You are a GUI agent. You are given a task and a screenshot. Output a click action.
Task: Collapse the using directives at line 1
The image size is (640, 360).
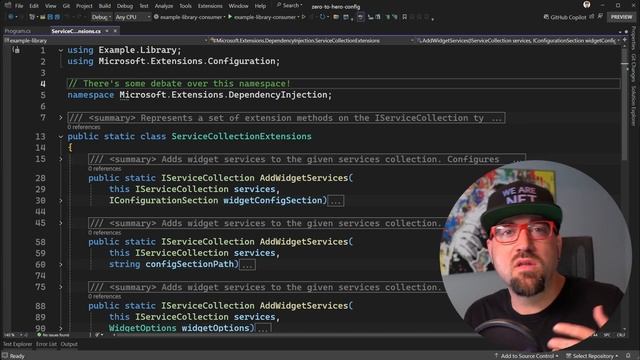coord(60,50)
